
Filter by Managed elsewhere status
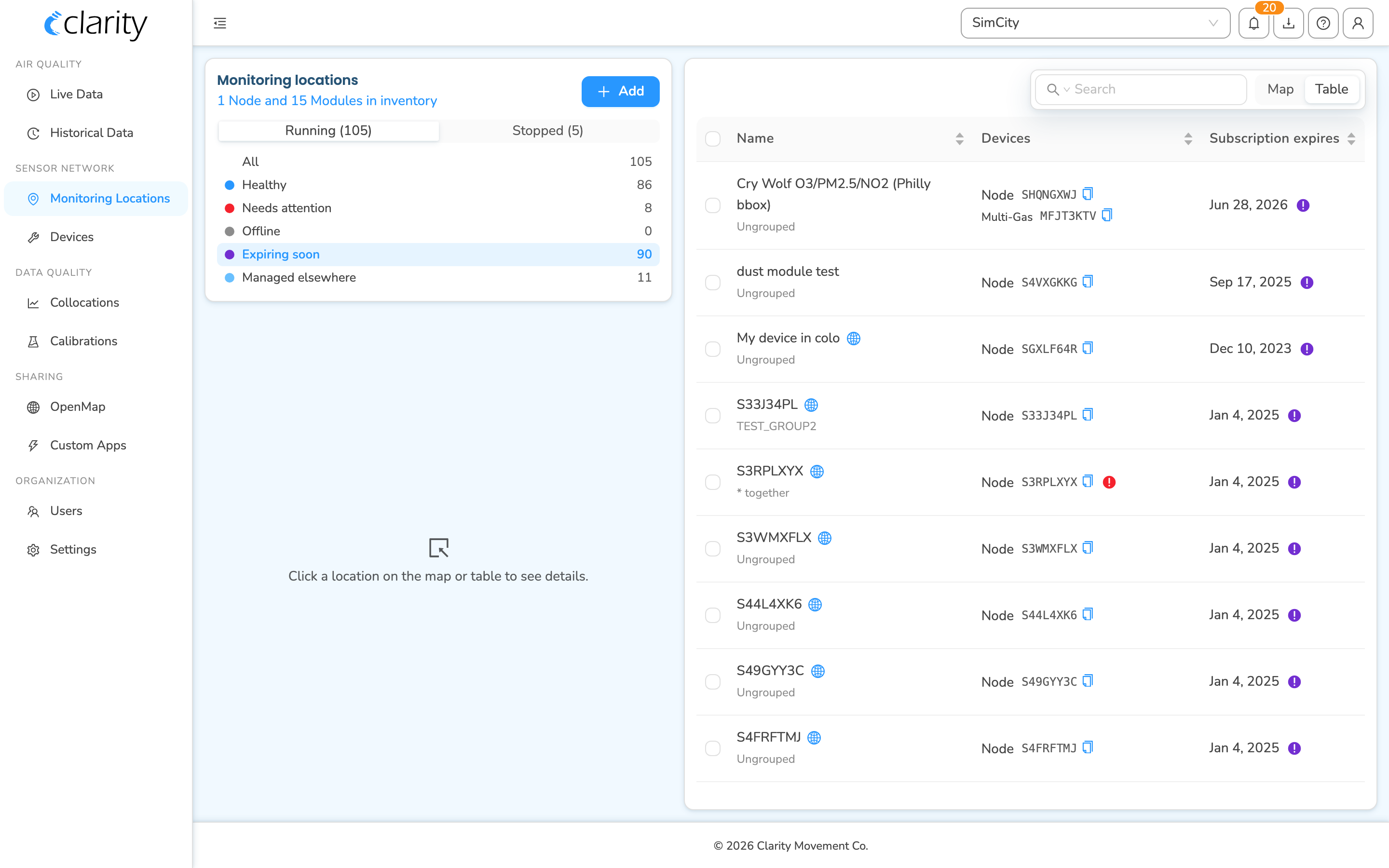click(438, 277)
